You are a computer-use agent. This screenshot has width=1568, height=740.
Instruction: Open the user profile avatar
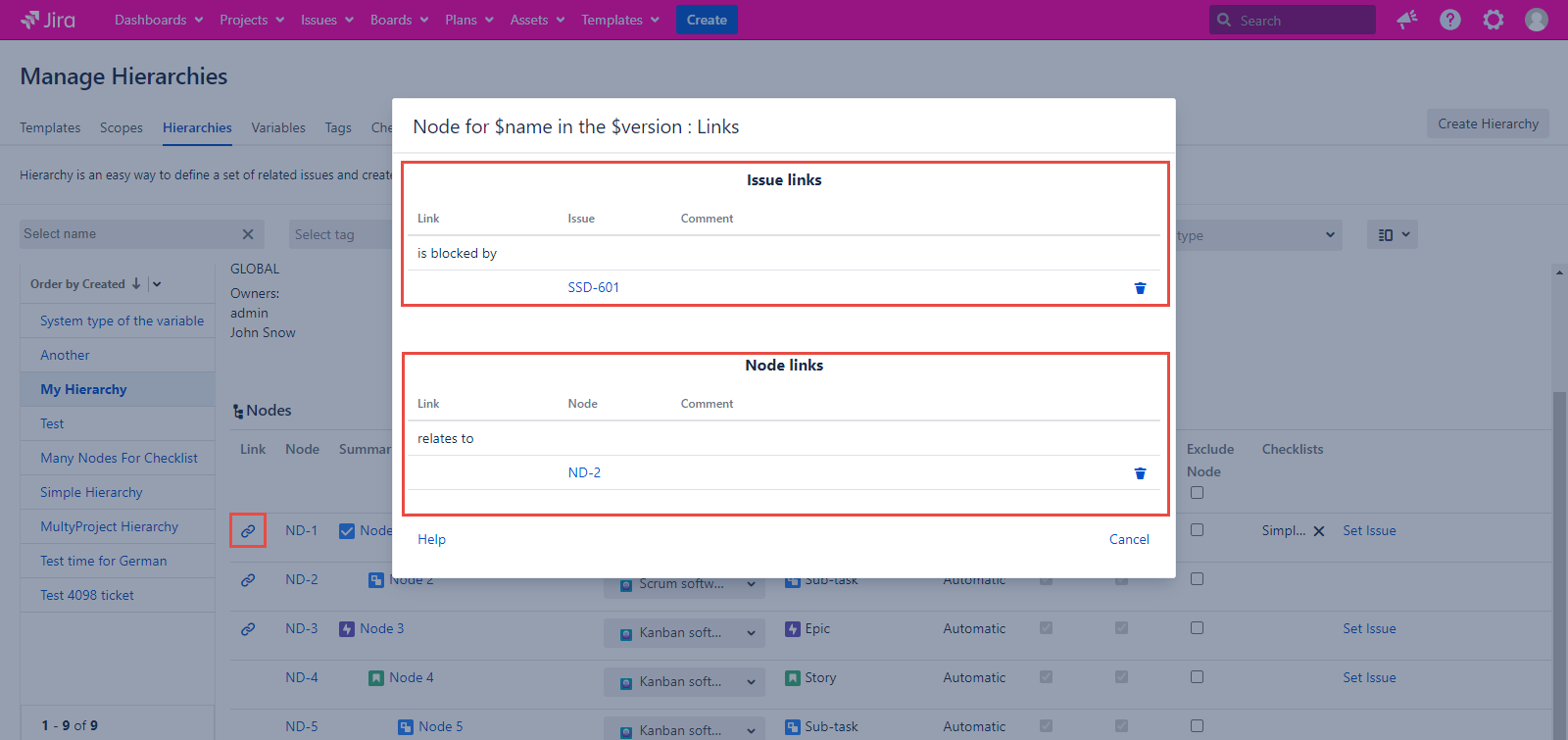pos(1536,20)
